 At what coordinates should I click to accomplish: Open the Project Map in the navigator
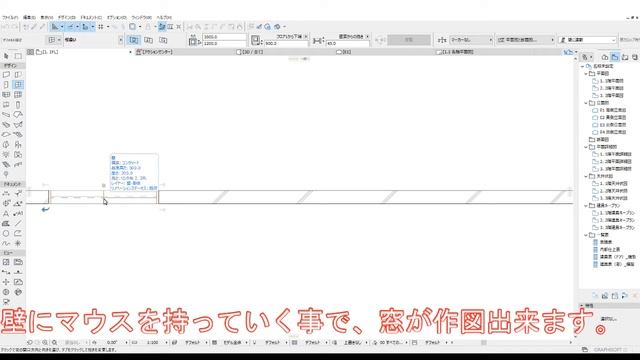click(x=605, y=57)
